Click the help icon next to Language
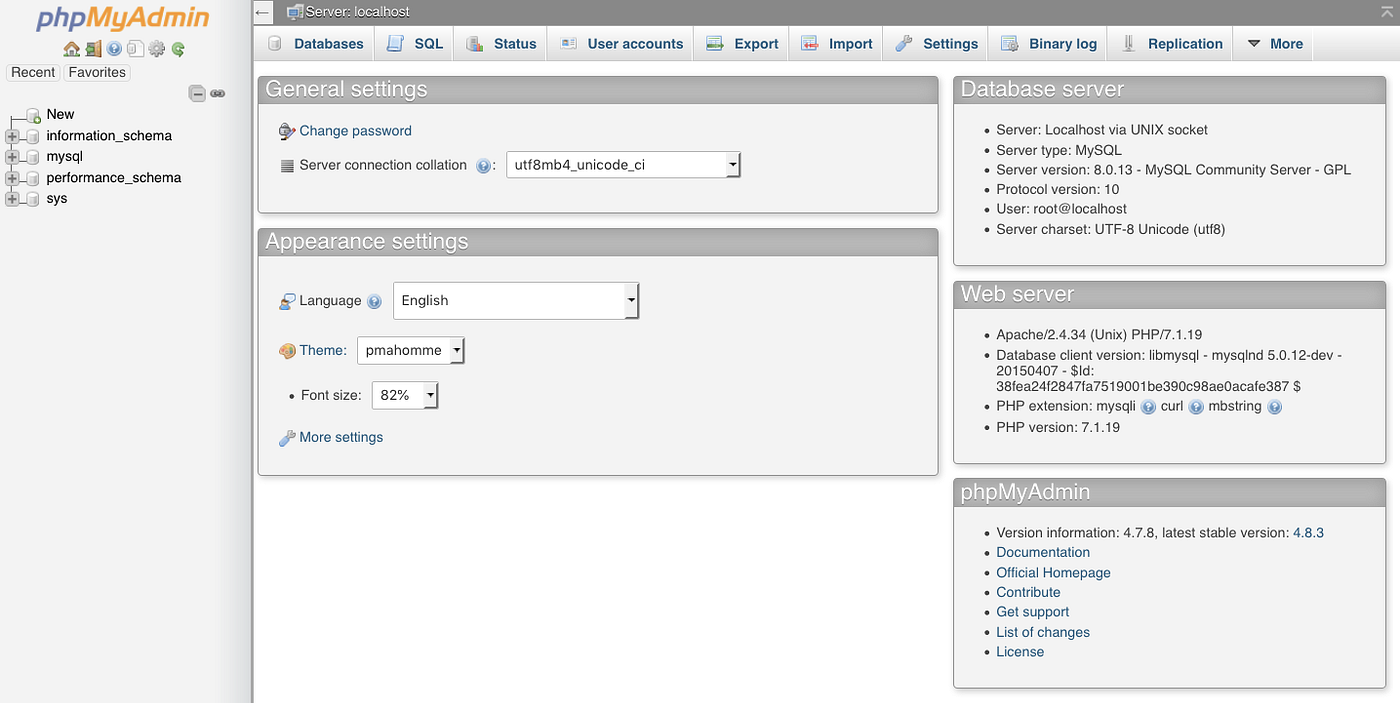This screenshot has height=703, width=1400. pyautogui.click(x=374, y=301)
